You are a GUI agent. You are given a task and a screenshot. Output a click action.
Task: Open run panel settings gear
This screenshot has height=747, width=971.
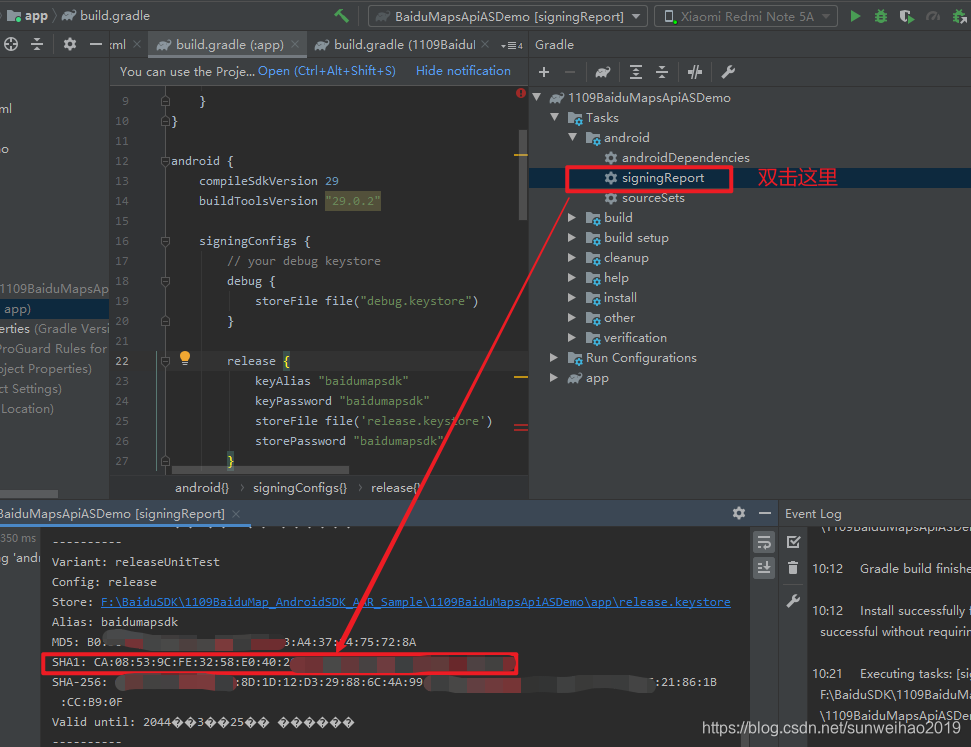point(739,513)
